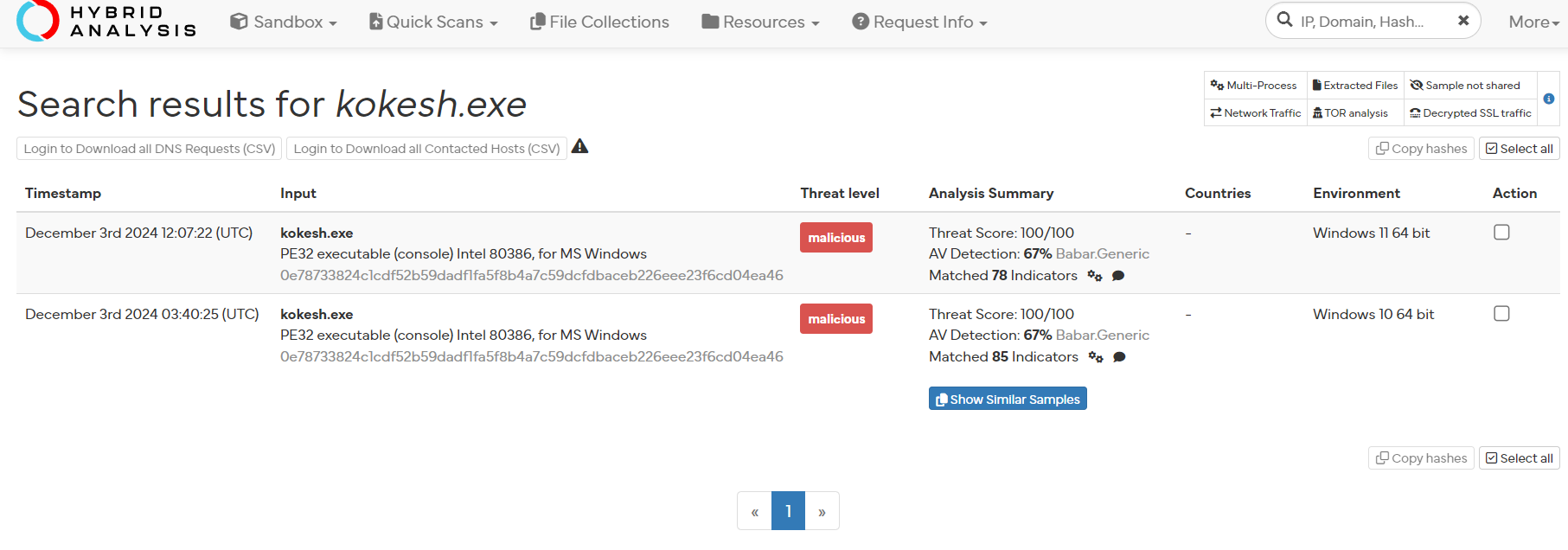Screen dimensions: 1568x550
Task: Click the Hybrid Analysis logo
Action: tap(107, 22)
